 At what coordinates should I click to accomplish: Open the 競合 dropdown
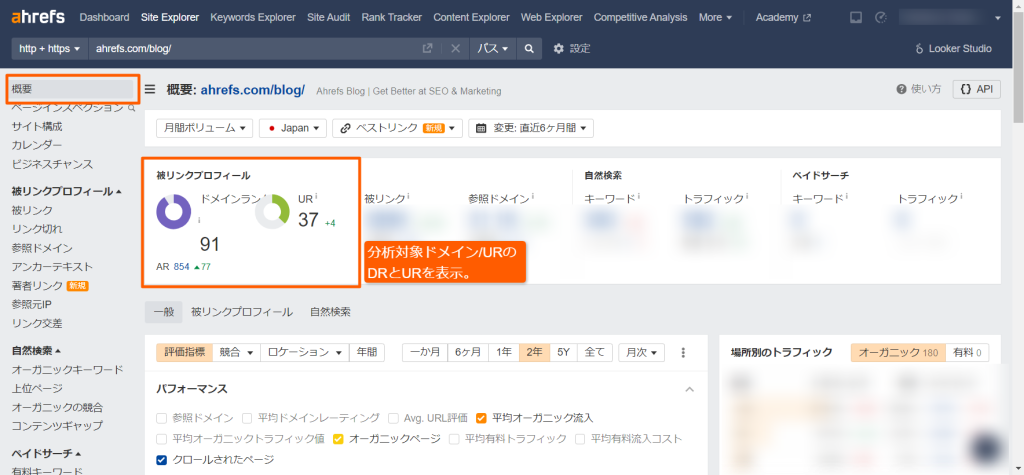pos(236,352)
